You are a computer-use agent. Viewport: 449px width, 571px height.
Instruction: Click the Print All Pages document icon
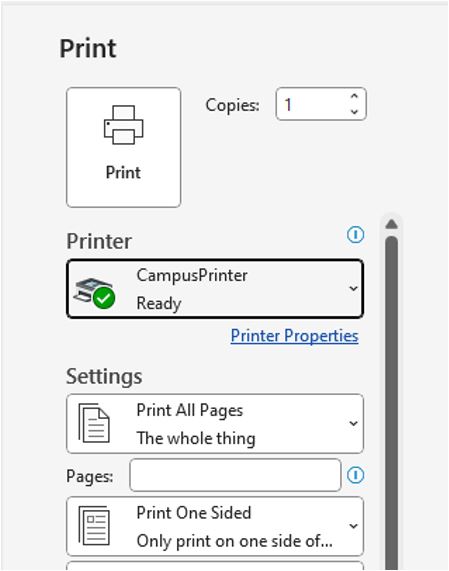click(x=94, y=423)
